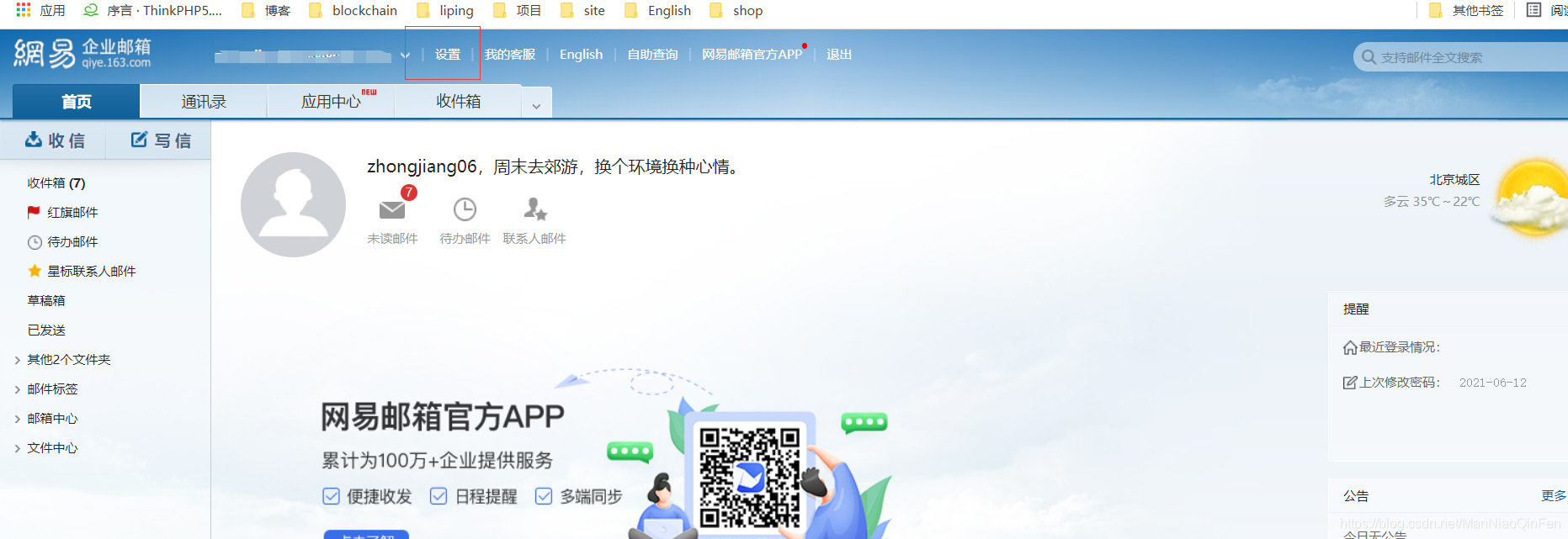Switch to the 应用中心 tab
The image size is (1568, 539).
pyautogui.click(x=331, y=102)
